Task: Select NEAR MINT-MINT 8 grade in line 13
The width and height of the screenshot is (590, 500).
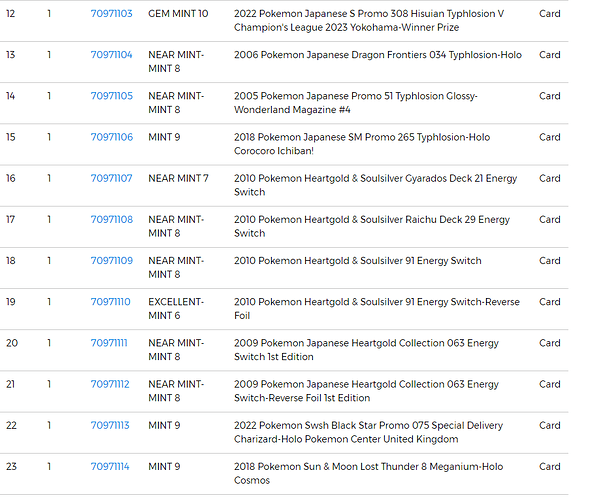Action: point(176,62)
